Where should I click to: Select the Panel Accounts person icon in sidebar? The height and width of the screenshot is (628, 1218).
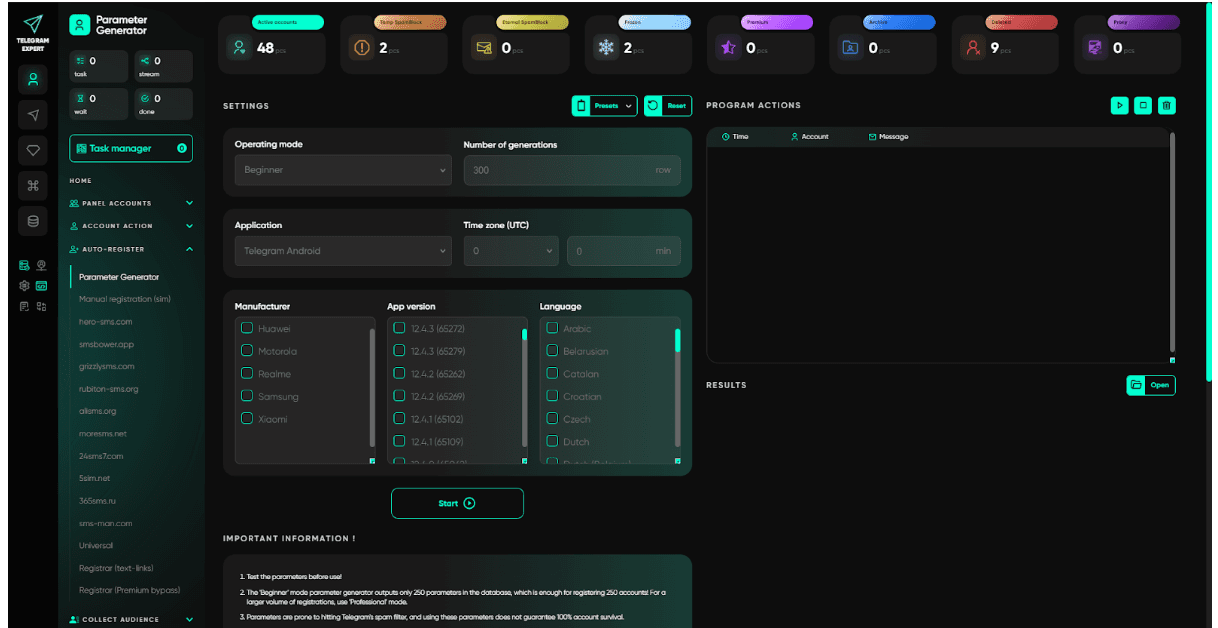(x=75, y=203)
